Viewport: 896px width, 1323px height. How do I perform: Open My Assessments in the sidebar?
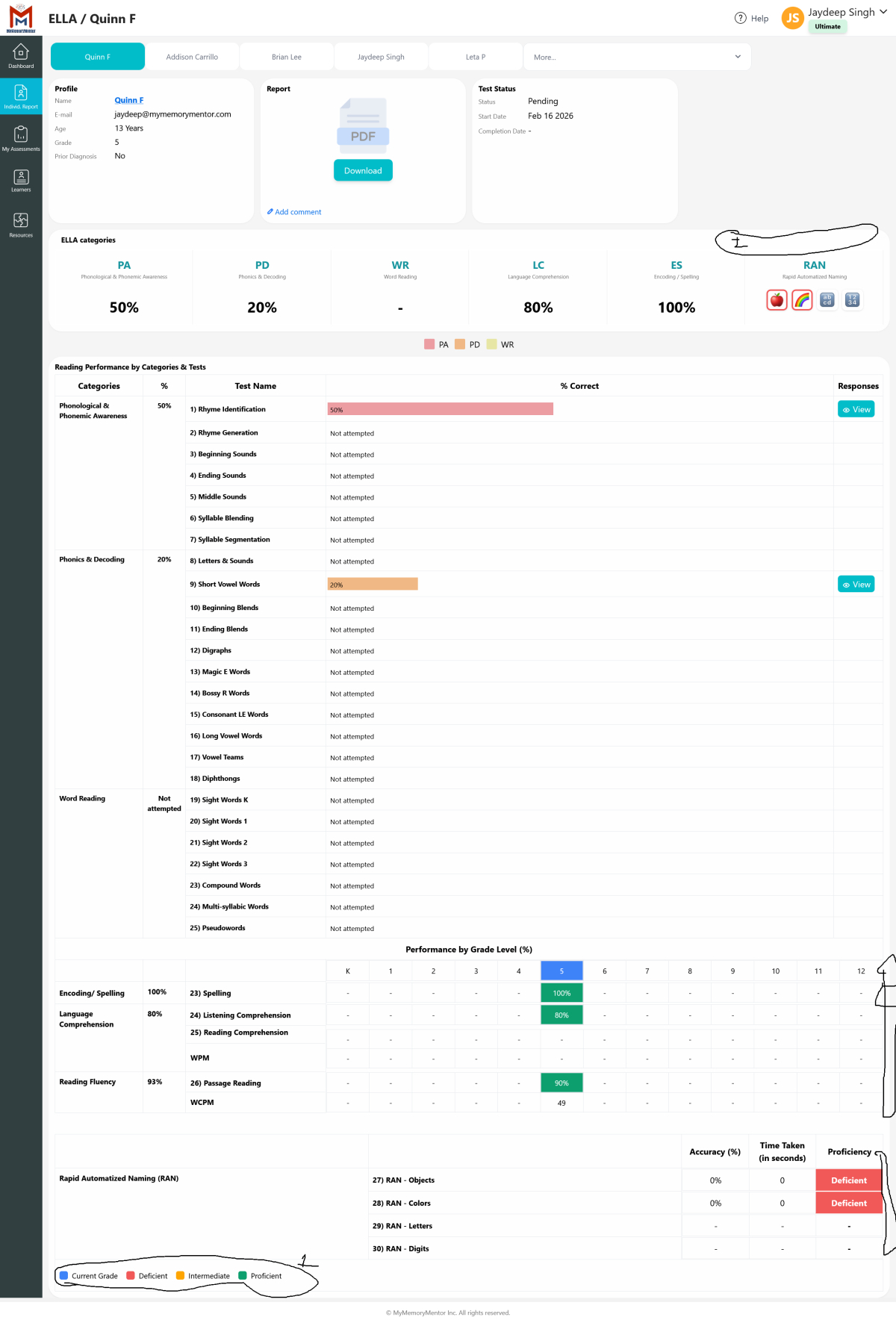pos(21,138)
